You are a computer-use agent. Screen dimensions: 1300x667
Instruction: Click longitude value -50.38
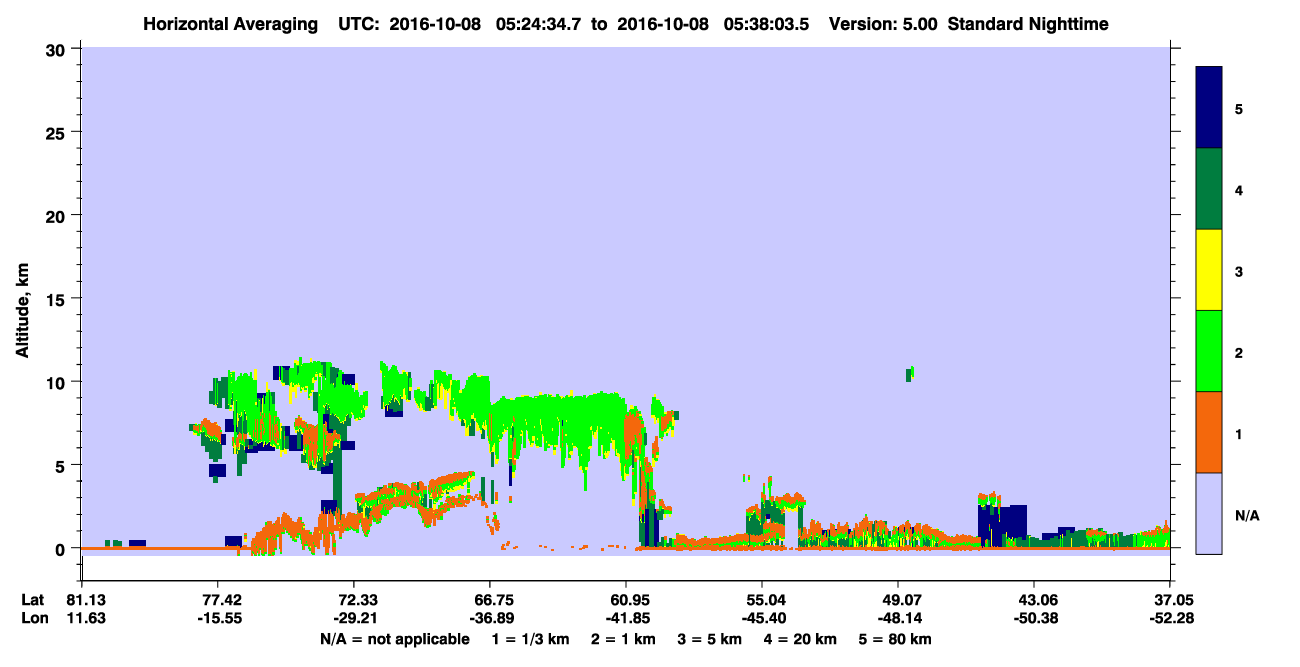point(1034,618)
